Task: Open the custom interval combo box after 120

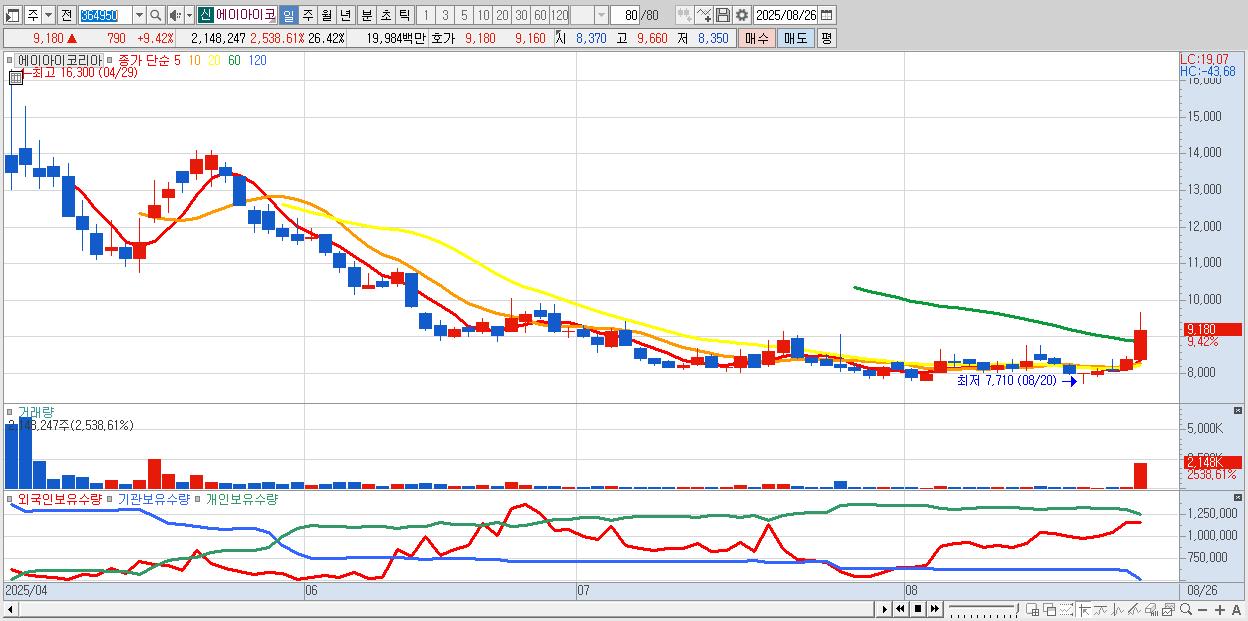Action: coord(589,15)
